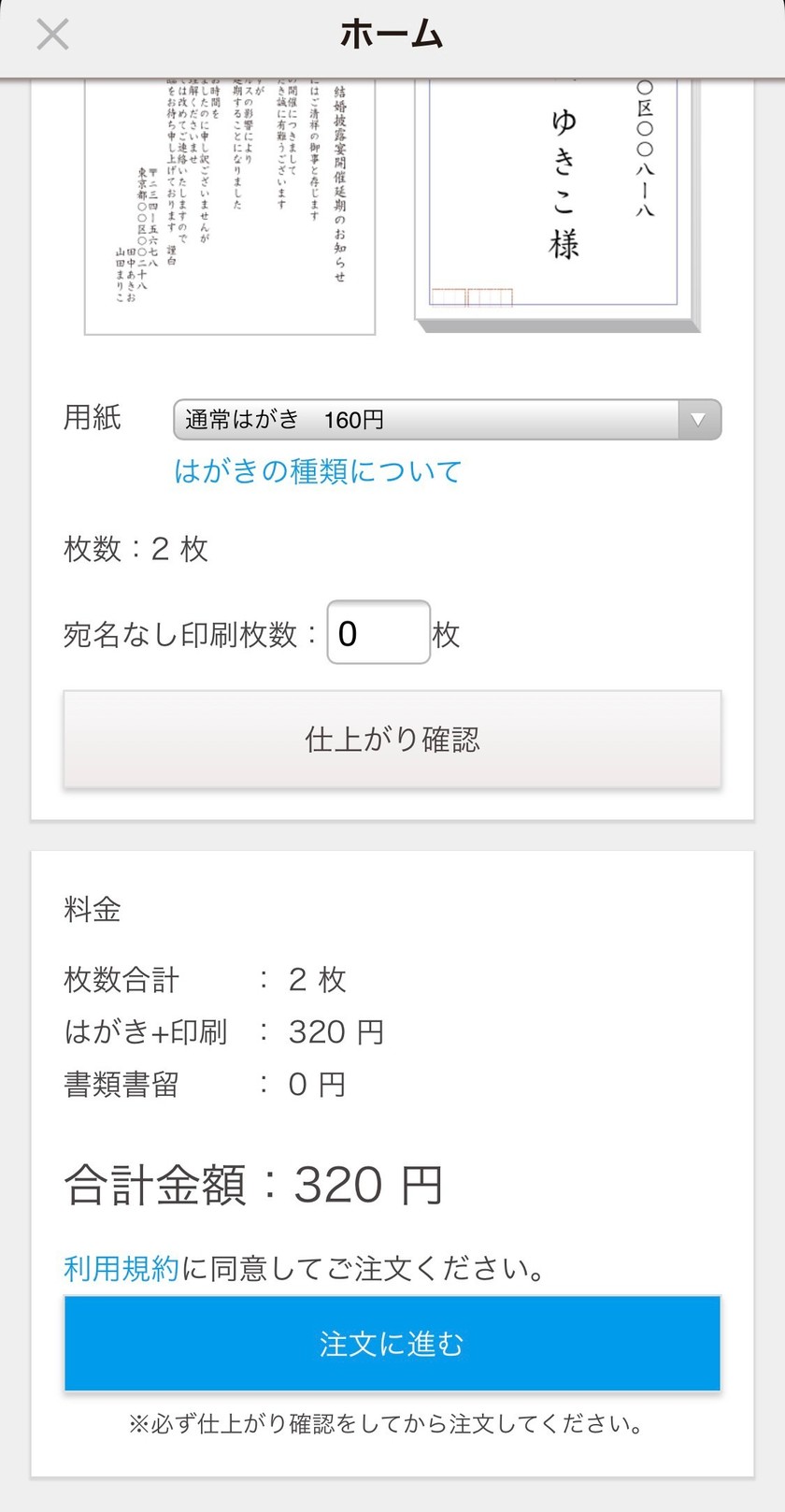
Task: Open the はがきの種類について link
Action: pyautogui.click(x=318, y=471)
